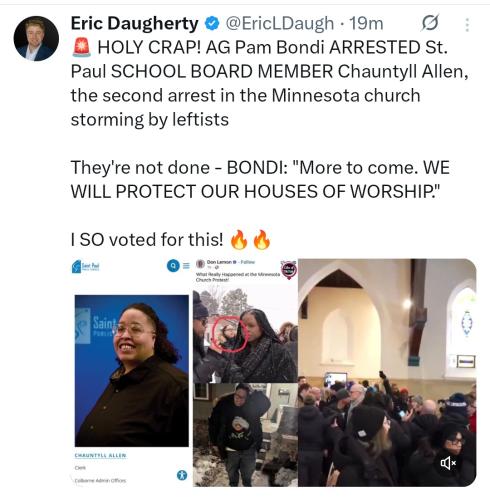The image size is (490, 500).
Task: Click the blue accessibility icon in left image
Action: pos(182,475)
